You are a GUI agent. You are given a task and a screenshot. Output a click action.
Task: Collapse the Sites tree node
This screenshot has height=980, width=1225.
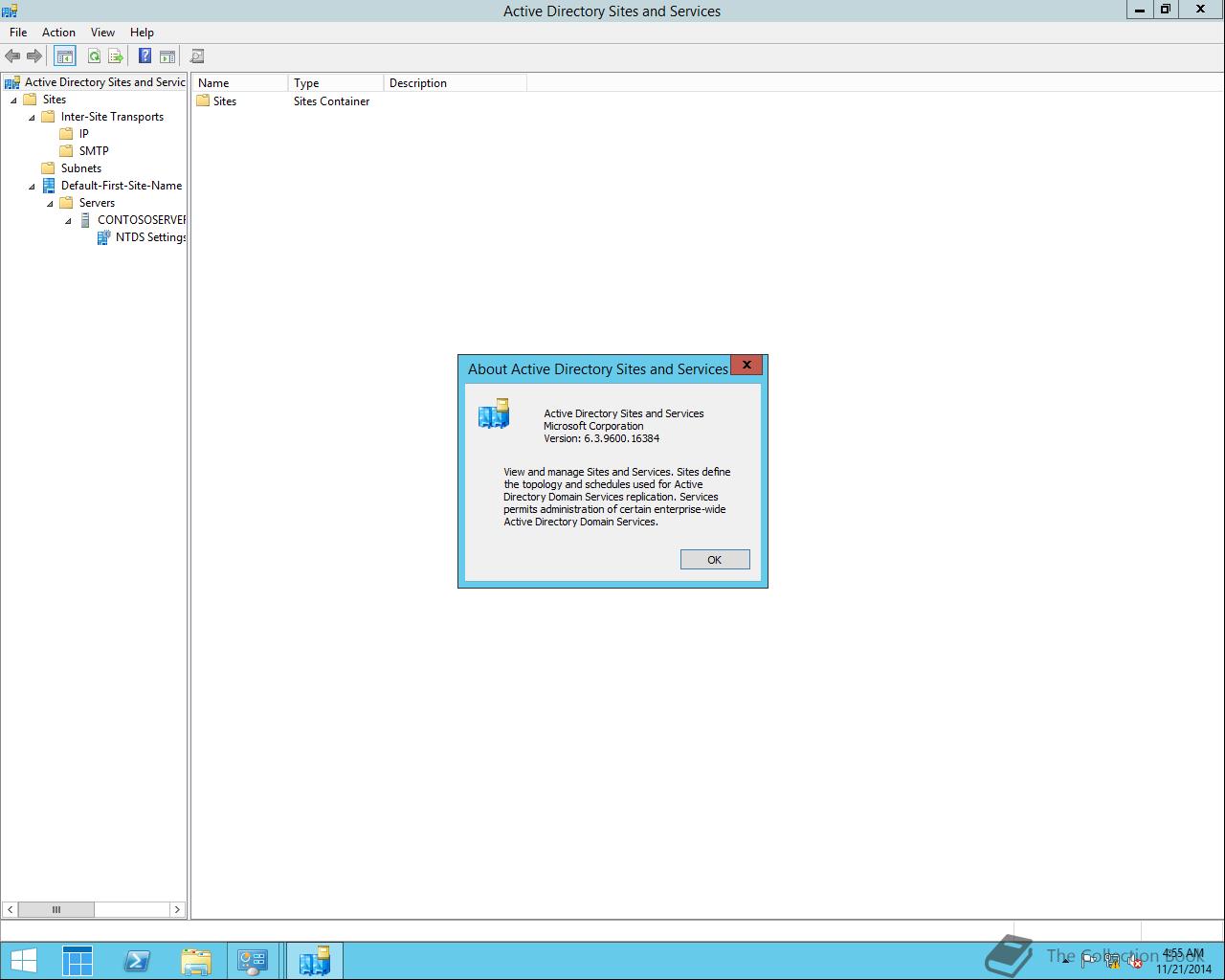point(13,100)
